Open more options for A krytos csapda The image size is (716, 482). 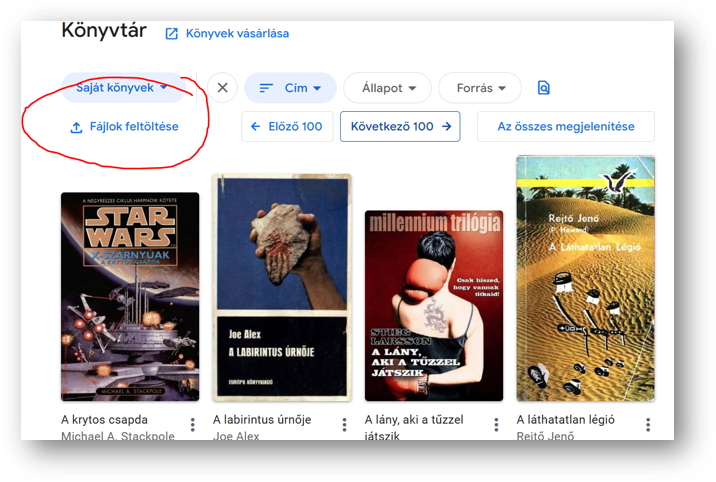[x=193, y=424]
